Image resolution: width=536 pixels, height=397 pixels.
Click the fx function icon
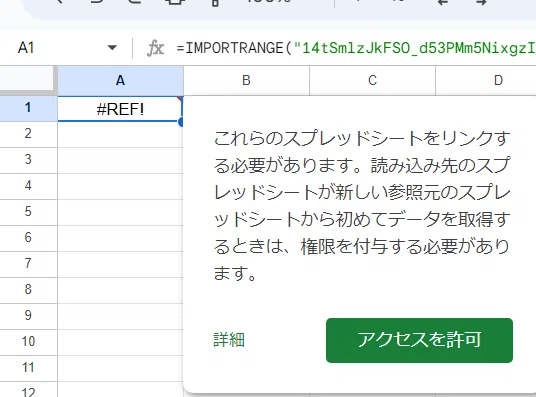coord(155,48)
